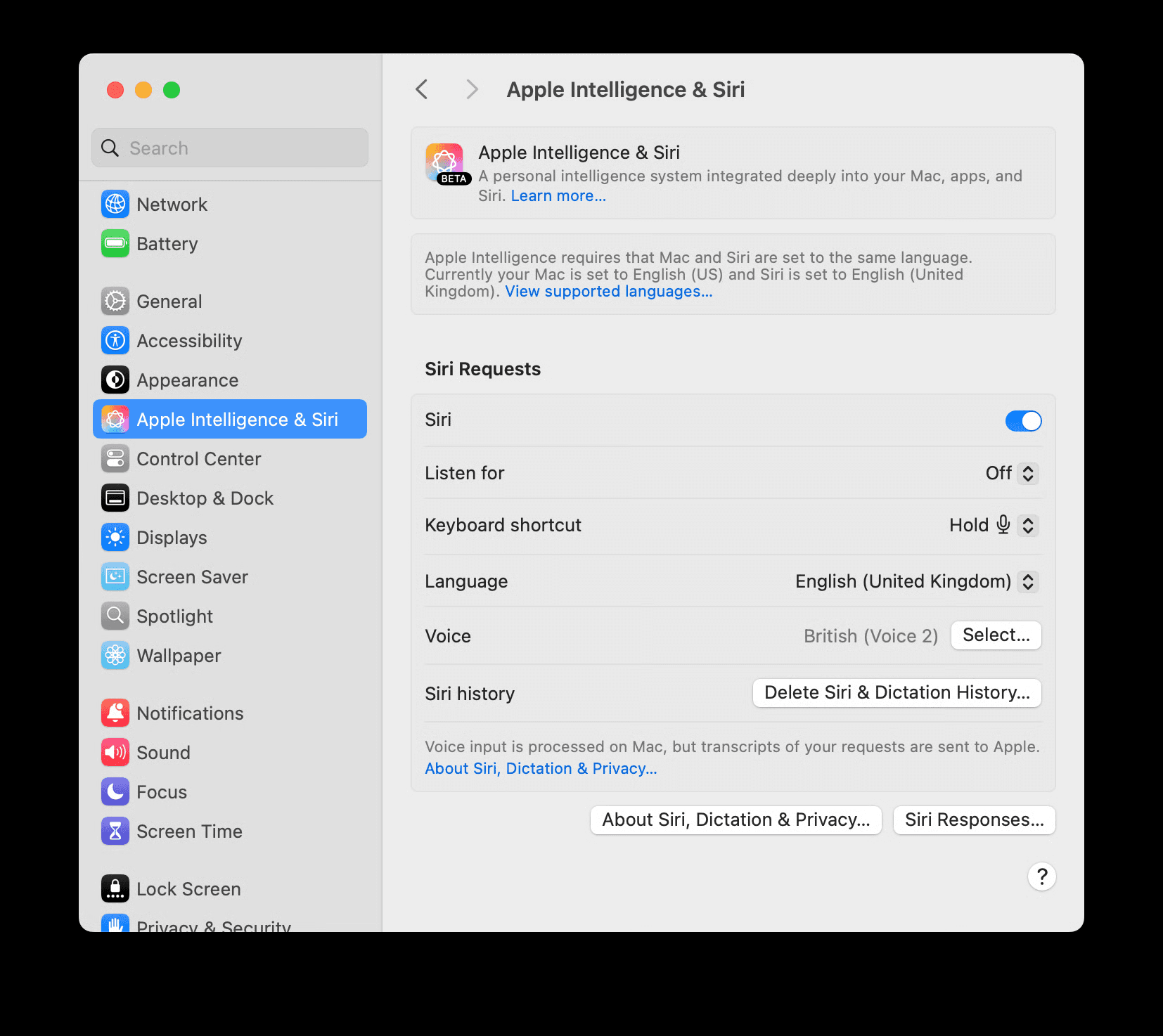Image resolution: width=1163 pixels, height=1036 pixels.
Task: Click the Search field
Action: [230, 148]
